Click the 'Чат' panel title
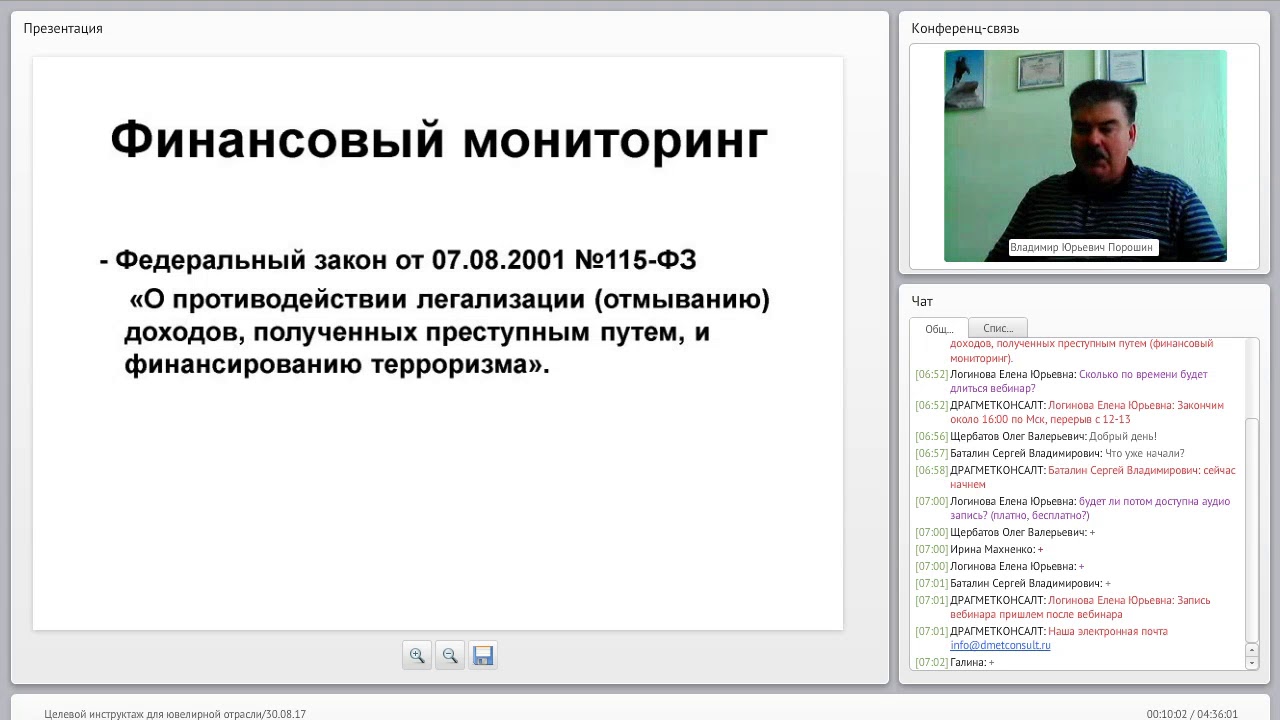Viewport: 1280px width, 720px height. [922, 301]
